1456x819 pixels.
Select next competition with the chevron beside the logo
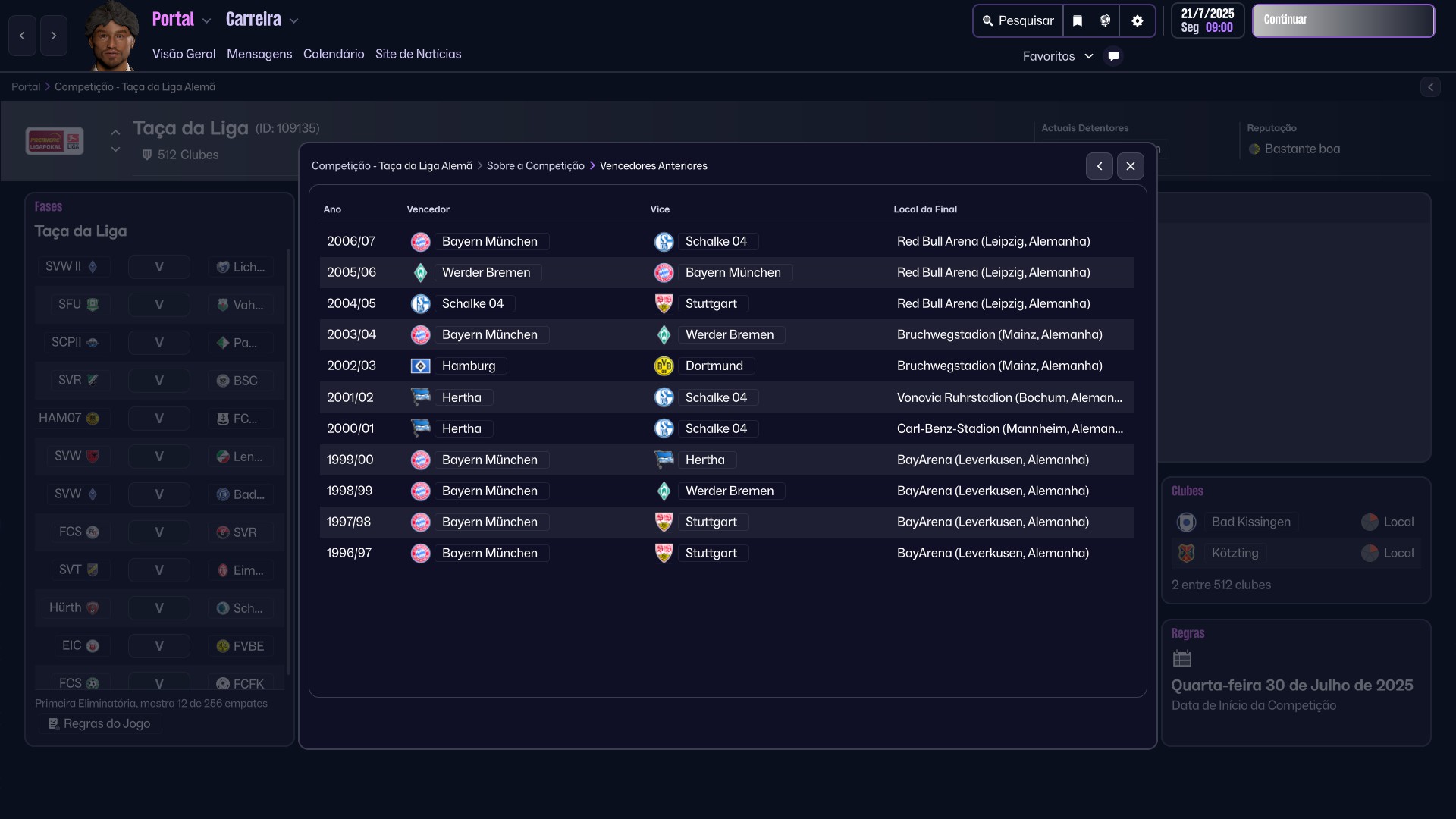click(x=115, y=149)
